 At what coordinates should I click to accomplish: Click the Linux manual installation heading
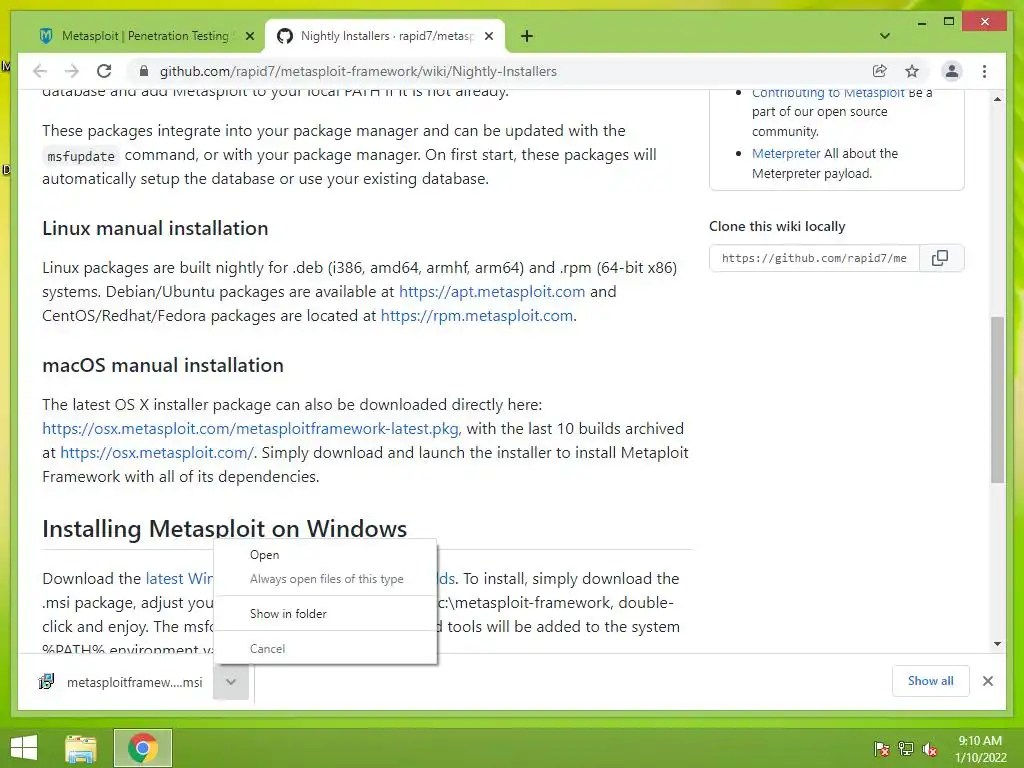155,229
